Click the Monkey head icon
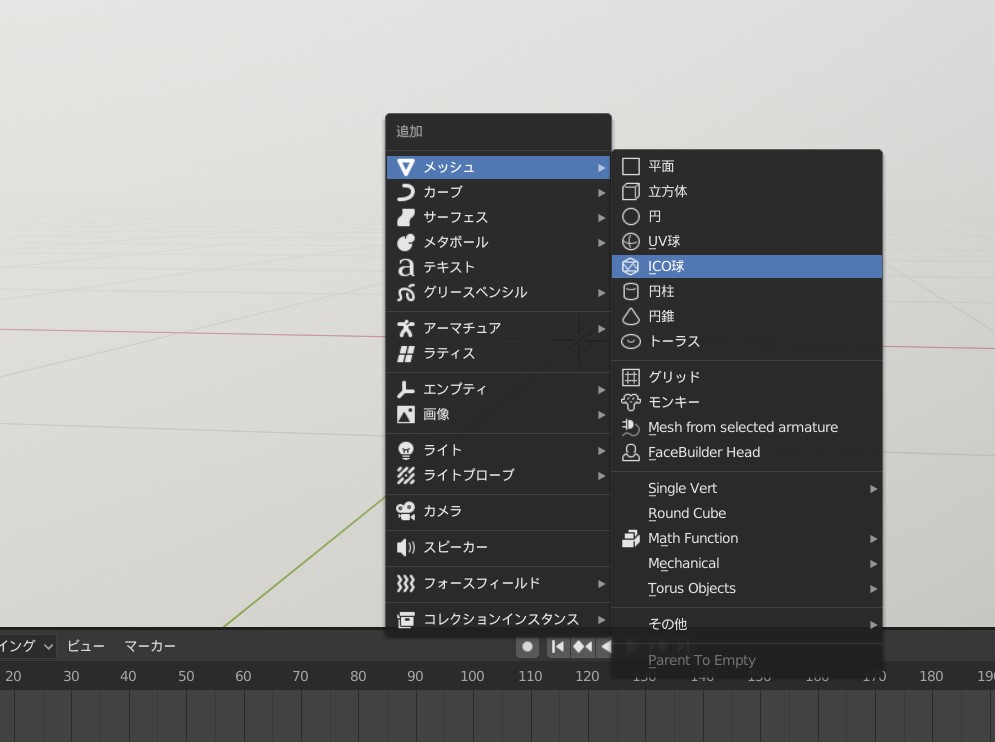 (631, 402)
